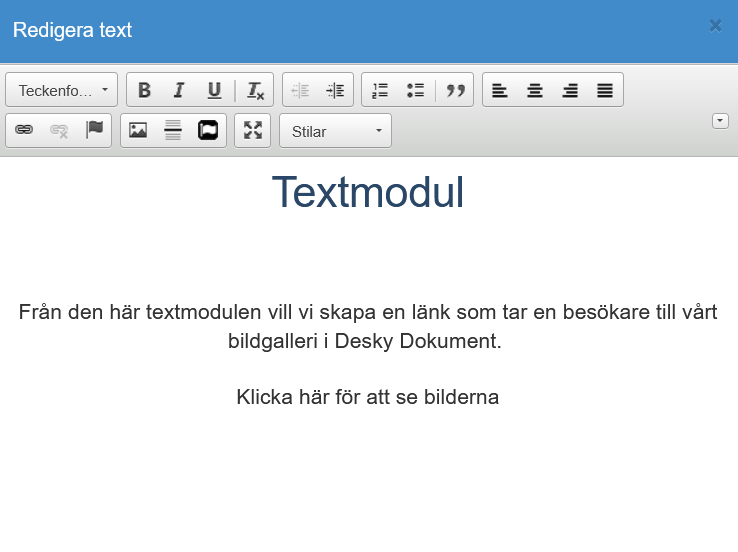Screen dimensions: 738x552
Task: Insert a link with chain icon
Action: point(24,129)
